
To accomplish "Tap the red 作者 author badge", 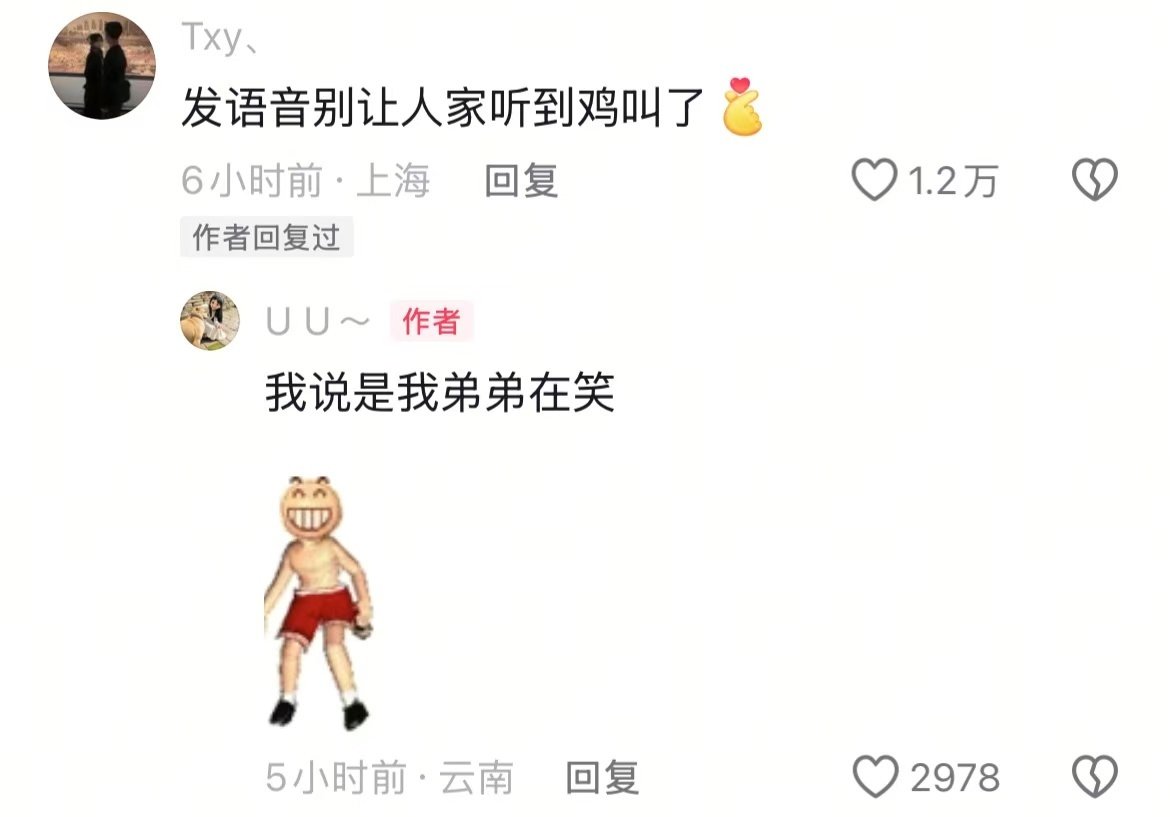I will pos(431,322).
